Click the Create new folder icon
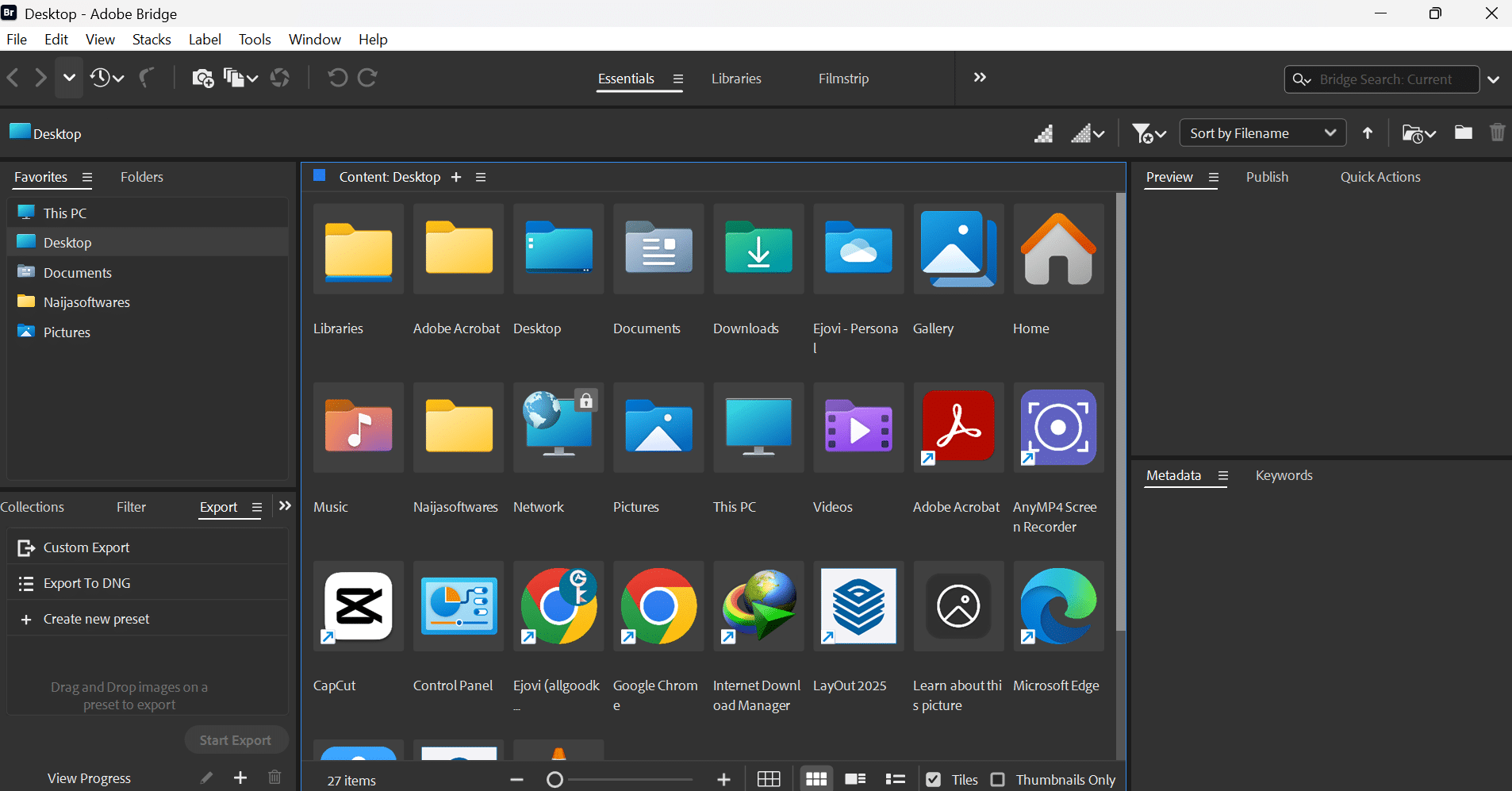 [1463, 133]
